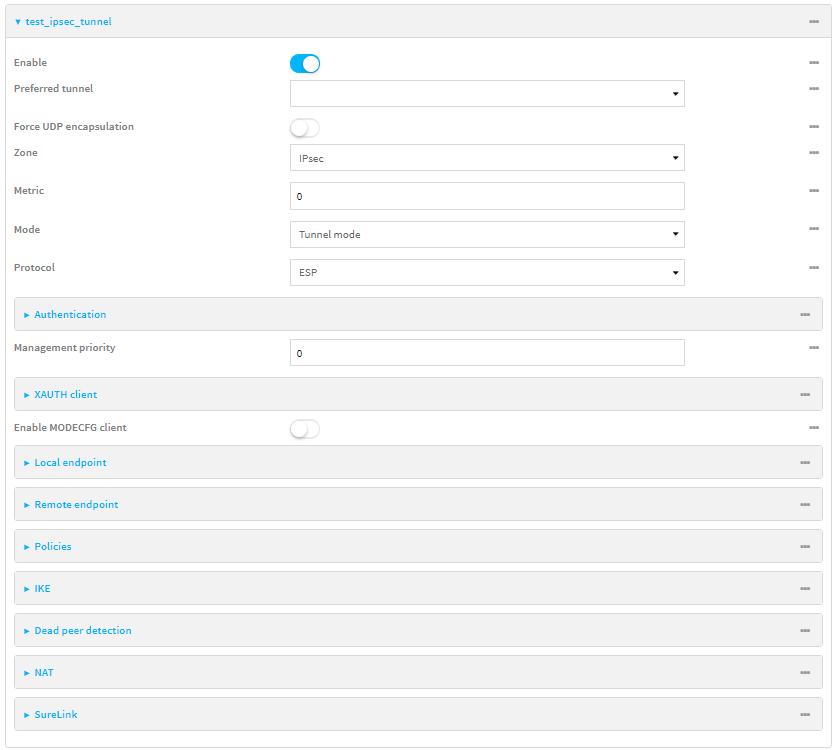Image resolution: width=835 pixels, height=750 pixels.
Task: Open Dead peer detection section options menu
Action: point(804,630)
